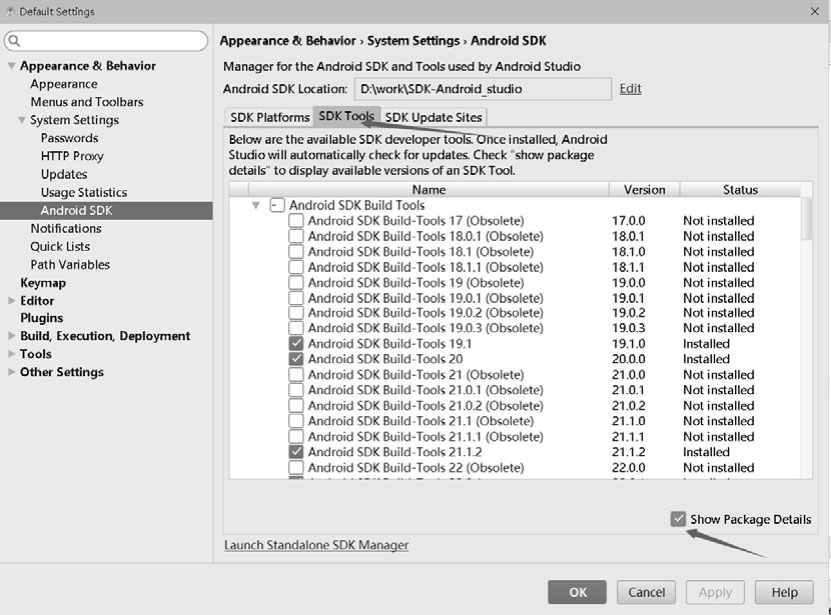Image resolution: width=831 pixels, height=615 pixels.
Task: Check Android SDK Build-Tools 18.1 (Obsolete) box
Action: tap(296, 251)
